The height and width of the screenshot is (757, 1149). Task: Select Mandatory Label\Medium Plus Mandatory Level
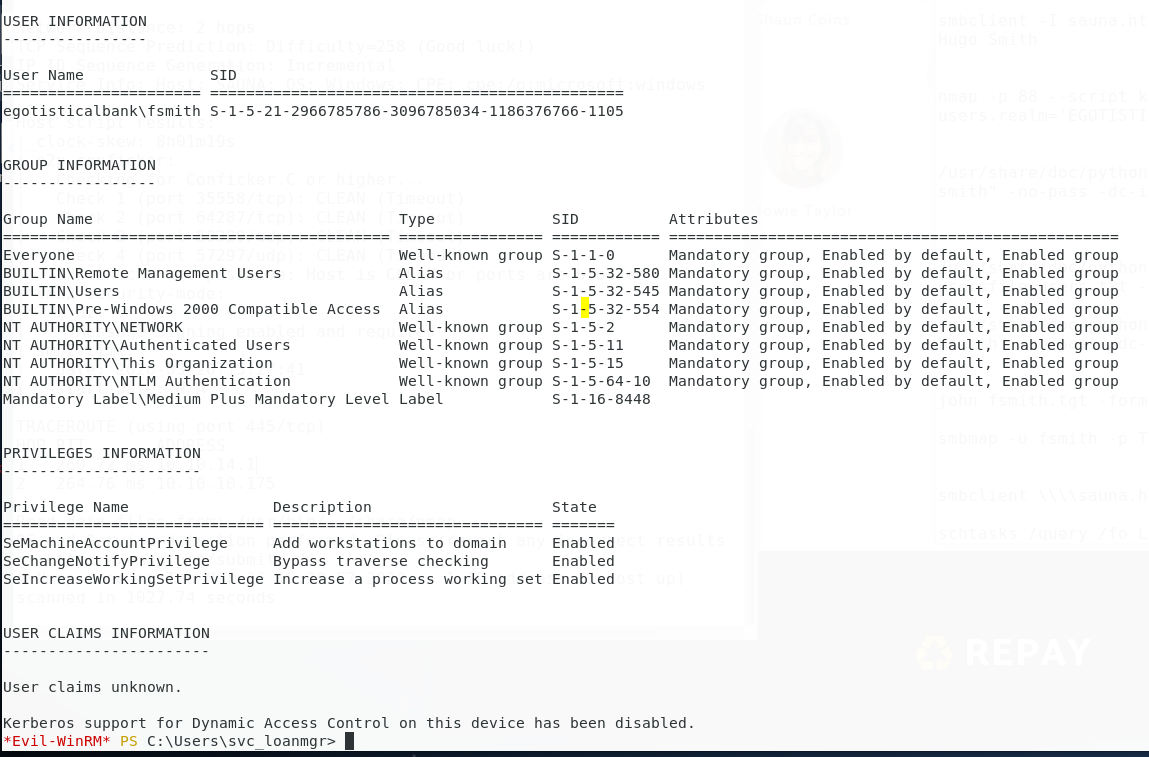196,399
